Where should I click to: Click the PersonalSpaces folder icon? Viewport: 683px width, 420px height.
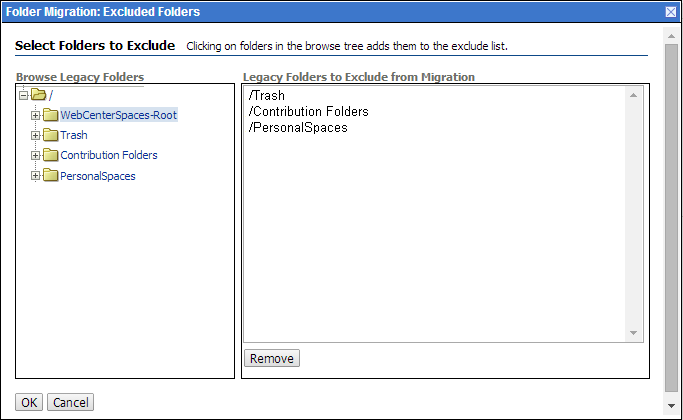pos(51,176)
